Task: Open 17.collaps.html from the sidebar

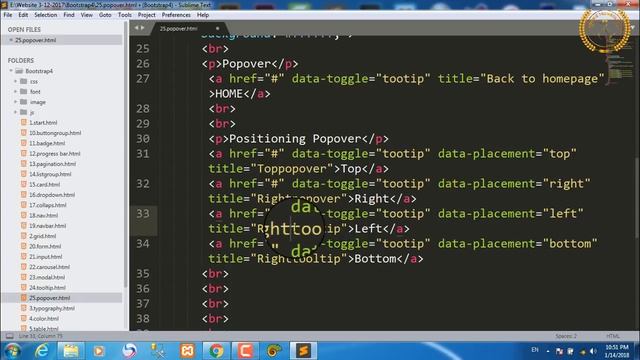Action: coord(47,205)
